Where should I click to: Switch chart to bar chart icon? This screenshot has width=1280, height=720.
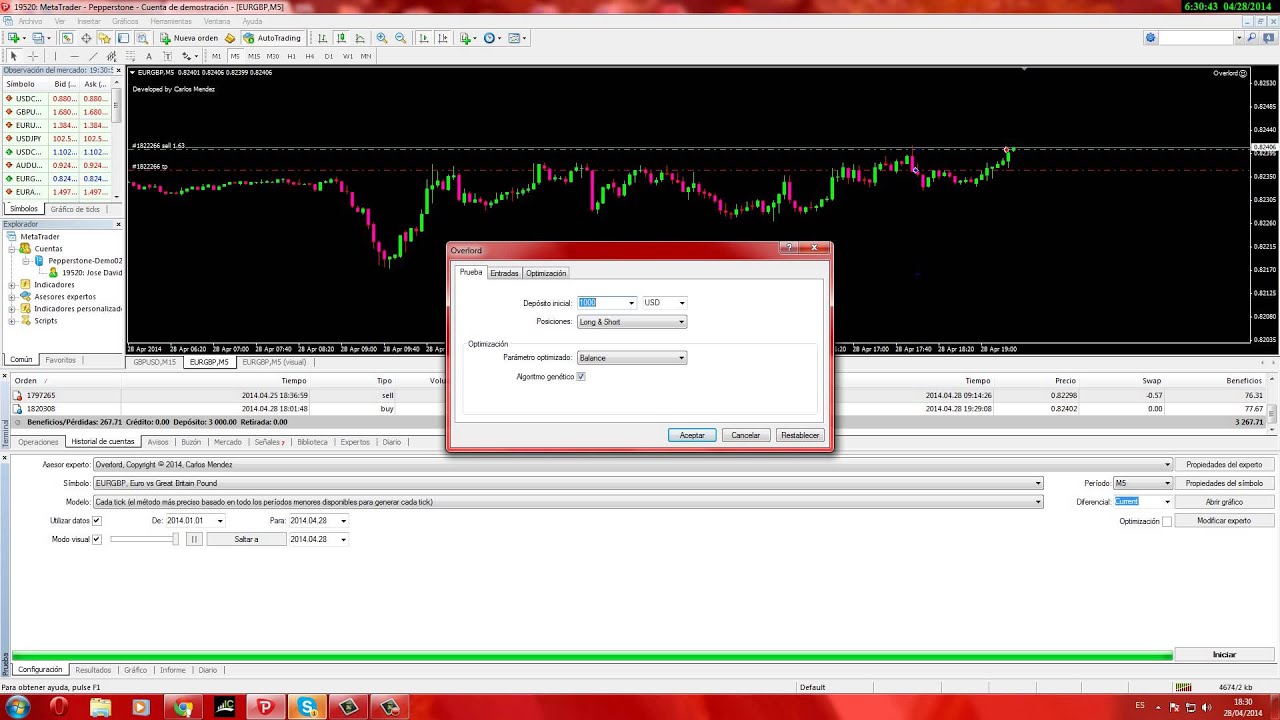click(x=322, y=38)
